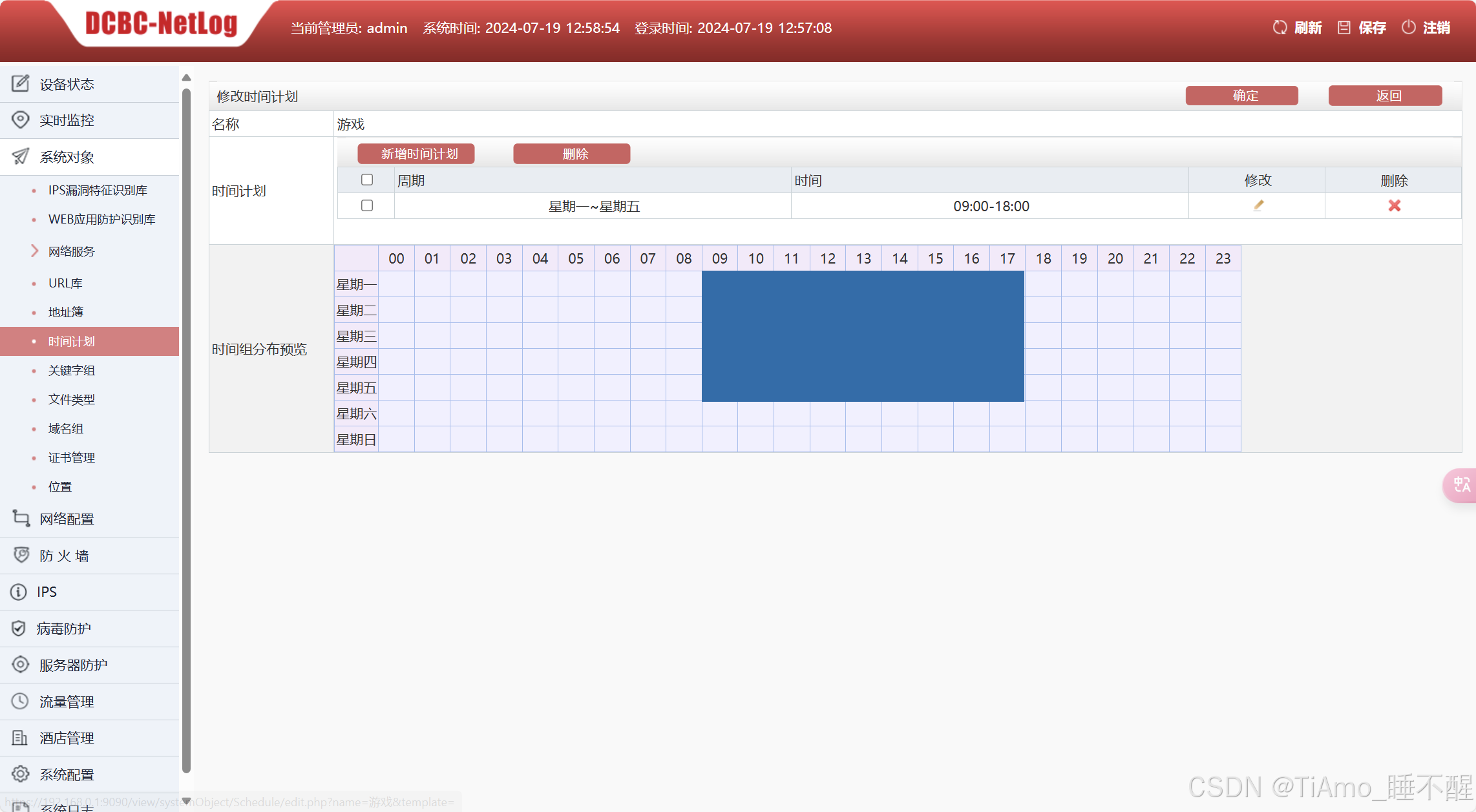The width and height of the screenshot is (1476, 812).
Task: Click the 设备状态 edit icon
Action: [20, 83]
